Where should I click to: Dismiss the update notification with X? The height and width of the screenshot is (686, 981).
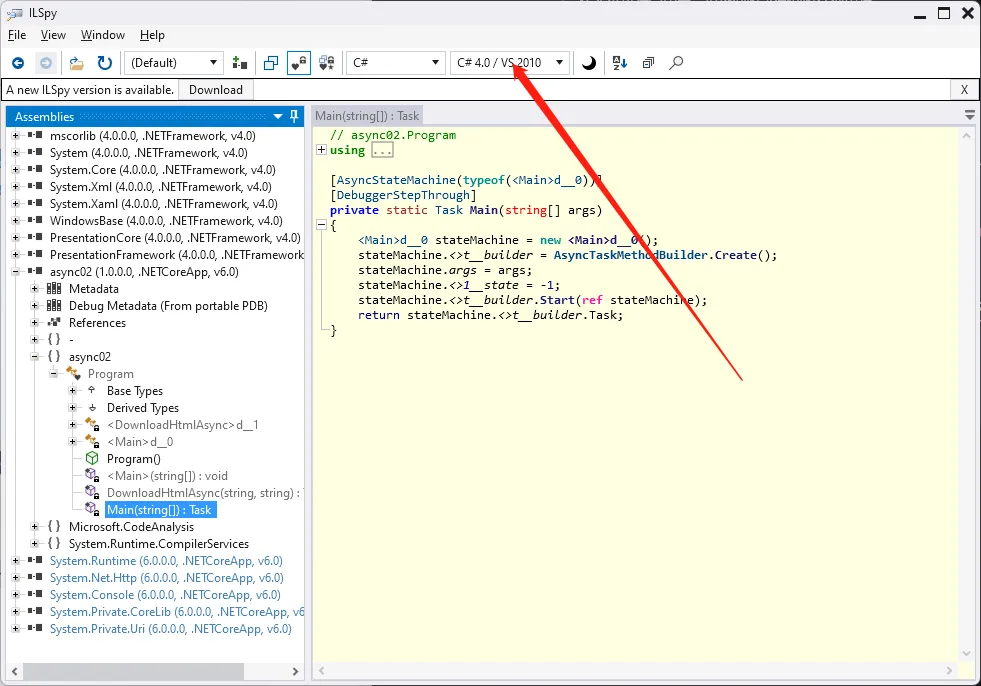[964, 90]
